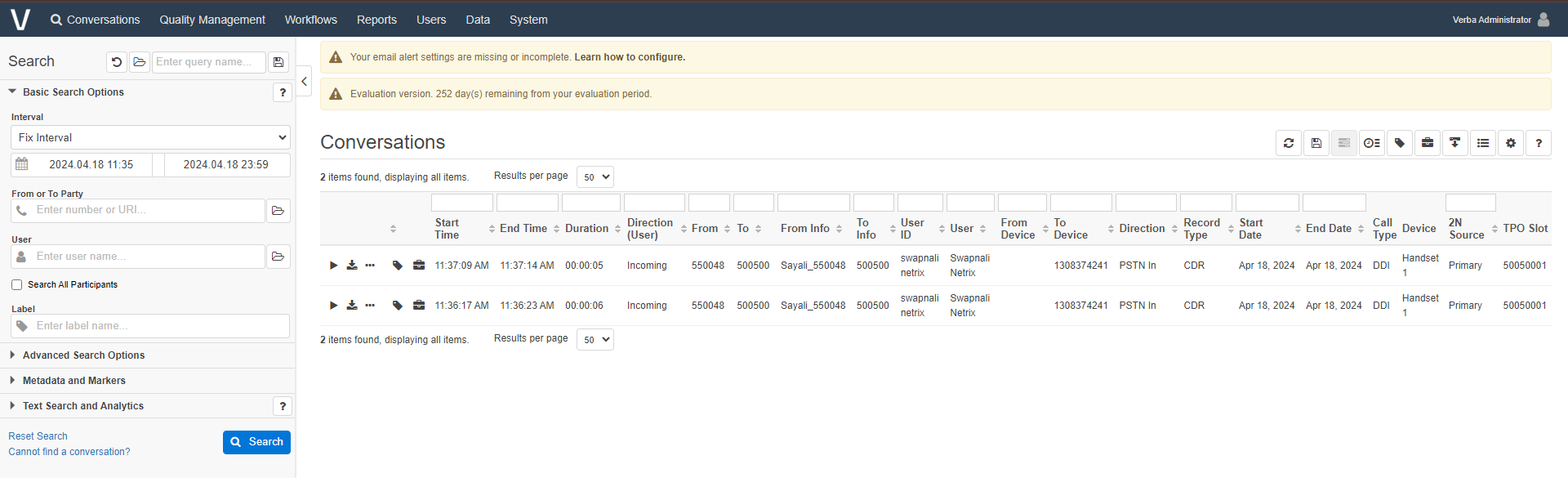The image size is (1568, 478).
Task: Open the three-dots menu for the 11:37:09 AM conversation
Action: pyautogui.click(x=370, y=266)
